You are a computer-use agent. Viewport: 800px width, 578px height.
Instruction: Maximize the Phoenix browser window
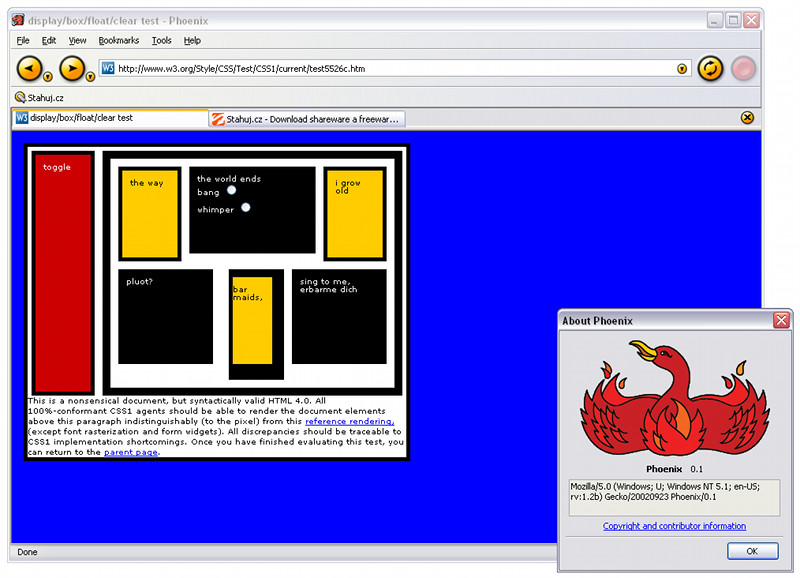pos(733,21)
